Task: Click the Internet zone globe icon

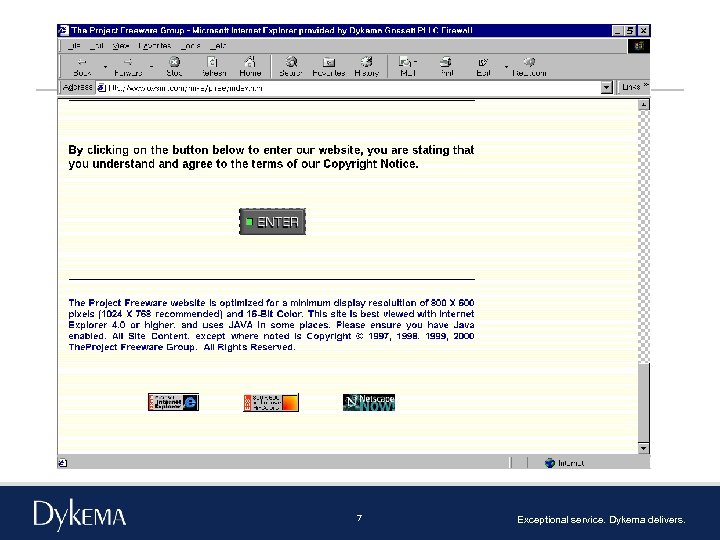Action: pos(550,462)
